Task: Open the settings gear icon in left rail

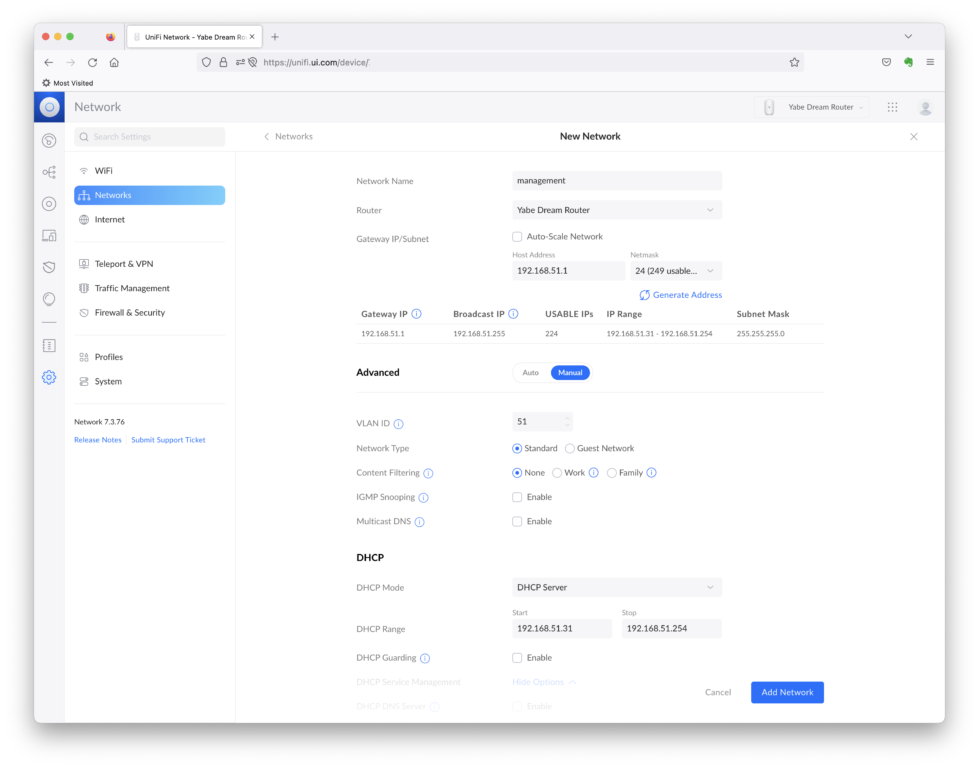Action: [49, 377]
